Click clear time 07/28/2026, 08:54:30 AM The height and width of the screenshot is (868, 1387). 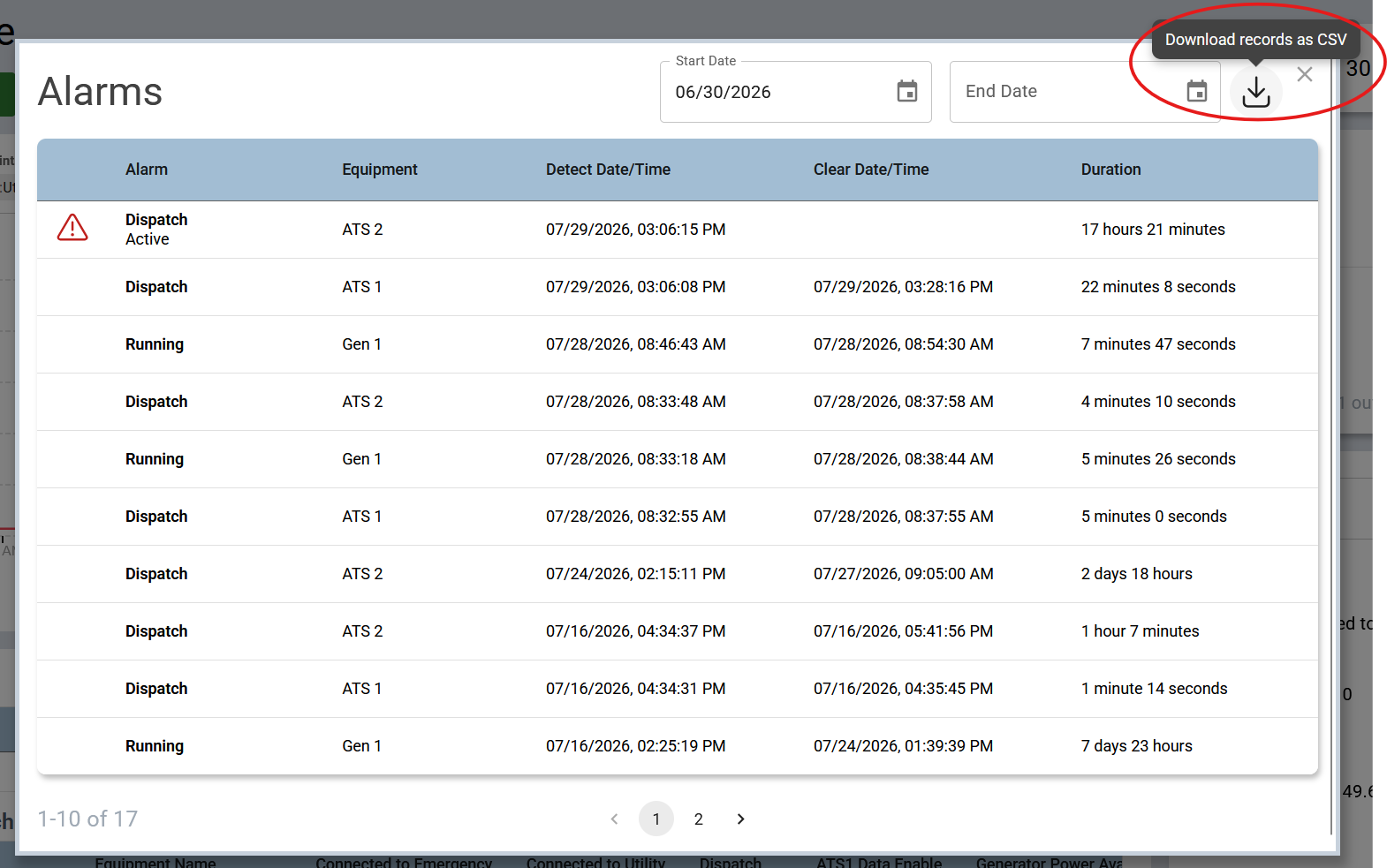tap(903, 344)
